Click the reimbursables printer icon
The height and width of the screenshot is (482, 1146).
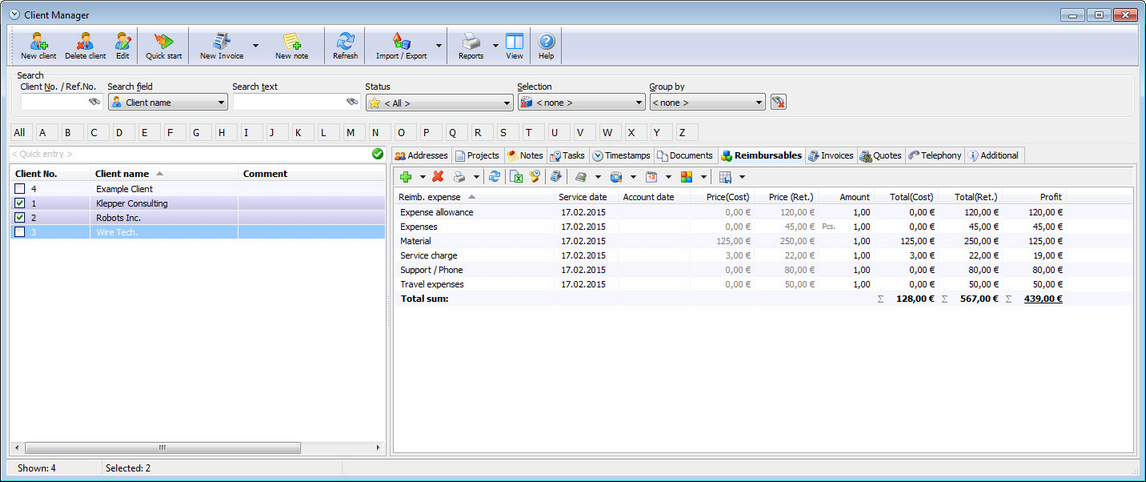[460, 176]
